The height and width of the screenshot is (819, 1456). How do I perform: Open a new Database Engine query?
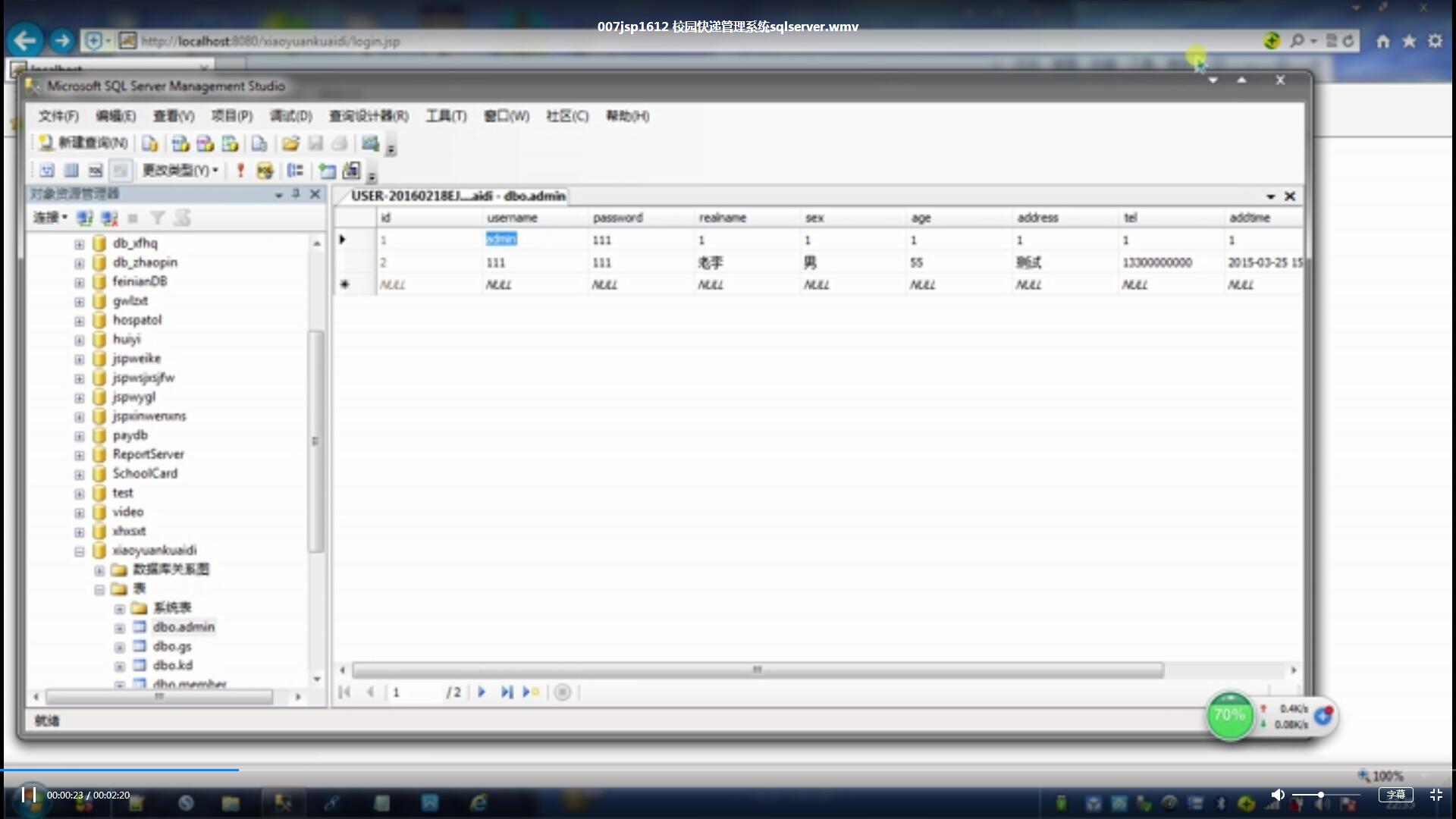tap(150, 143)
